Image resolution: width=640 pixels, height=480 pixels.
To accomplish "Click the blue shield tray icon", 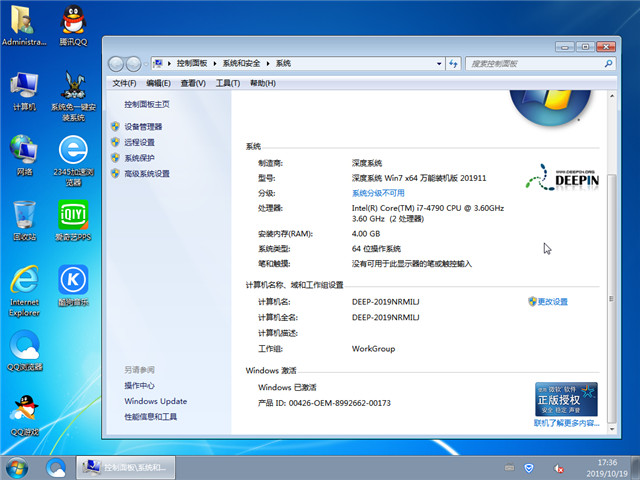I will click(x=529, y=468).
